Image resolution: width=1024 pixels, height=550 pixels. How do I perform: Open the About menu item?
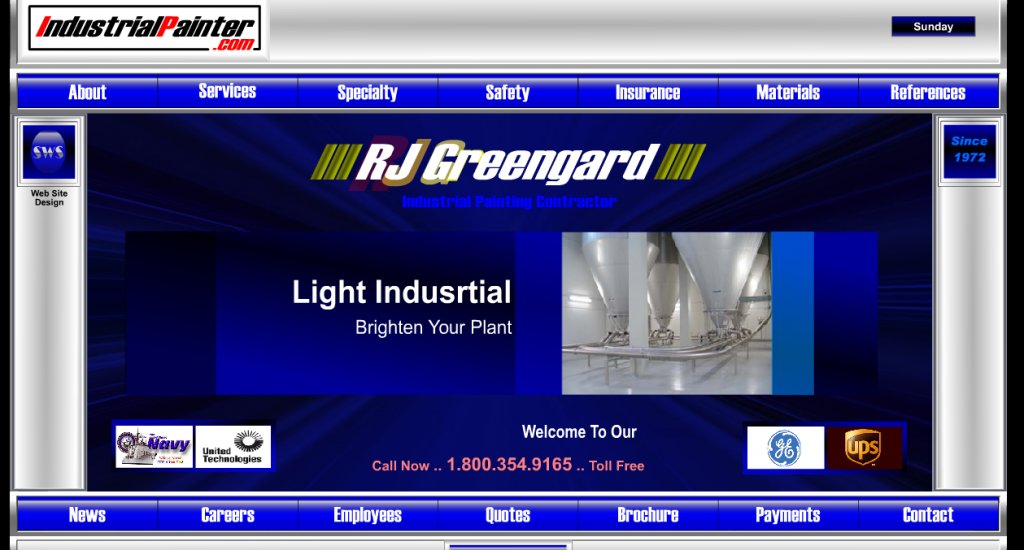(88, 92)
